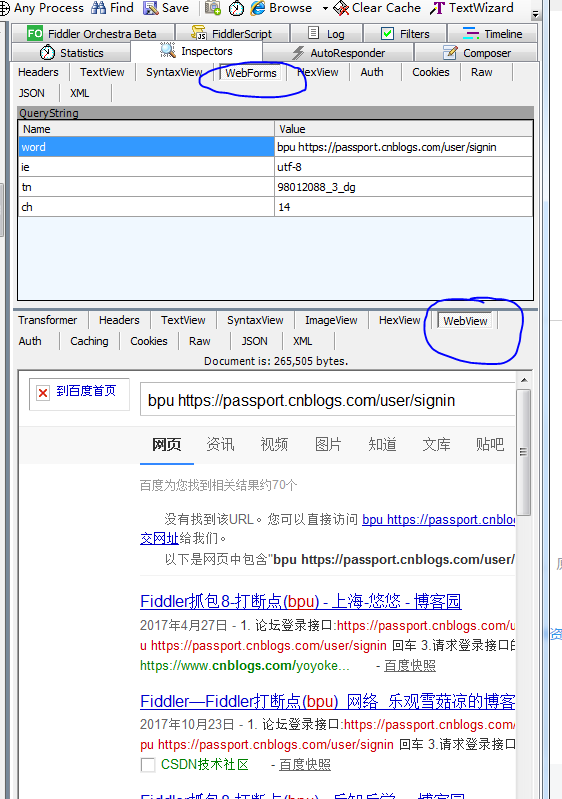Click the WebView vertical scrollbar thumb
This screenshot has width=562, height=799.
[x=524, y=452]
